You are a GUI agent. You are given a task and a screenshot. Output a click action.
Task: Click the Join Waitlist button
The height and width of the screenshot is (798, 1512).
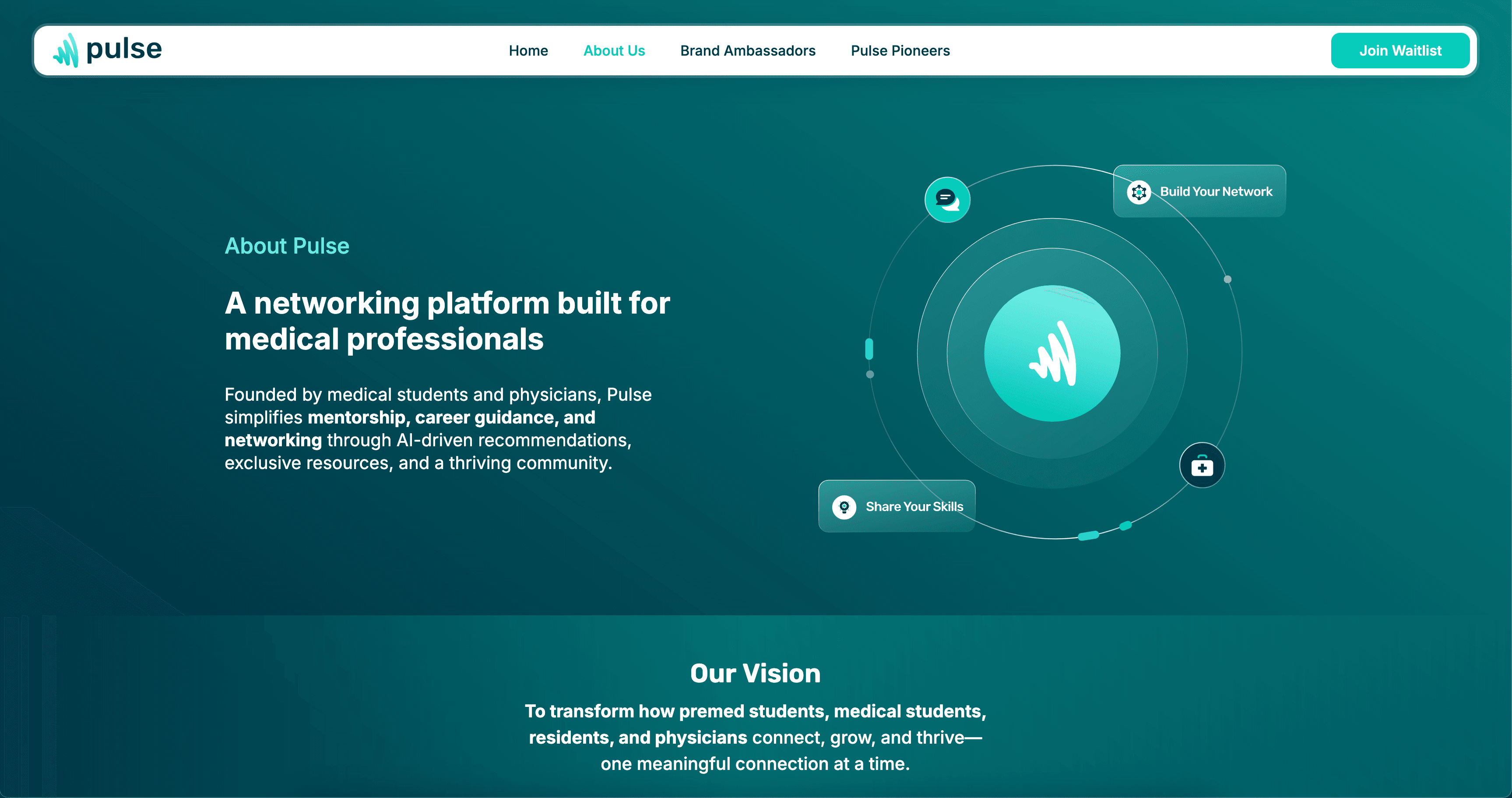pyautogui.click(x=1400, y=50)
